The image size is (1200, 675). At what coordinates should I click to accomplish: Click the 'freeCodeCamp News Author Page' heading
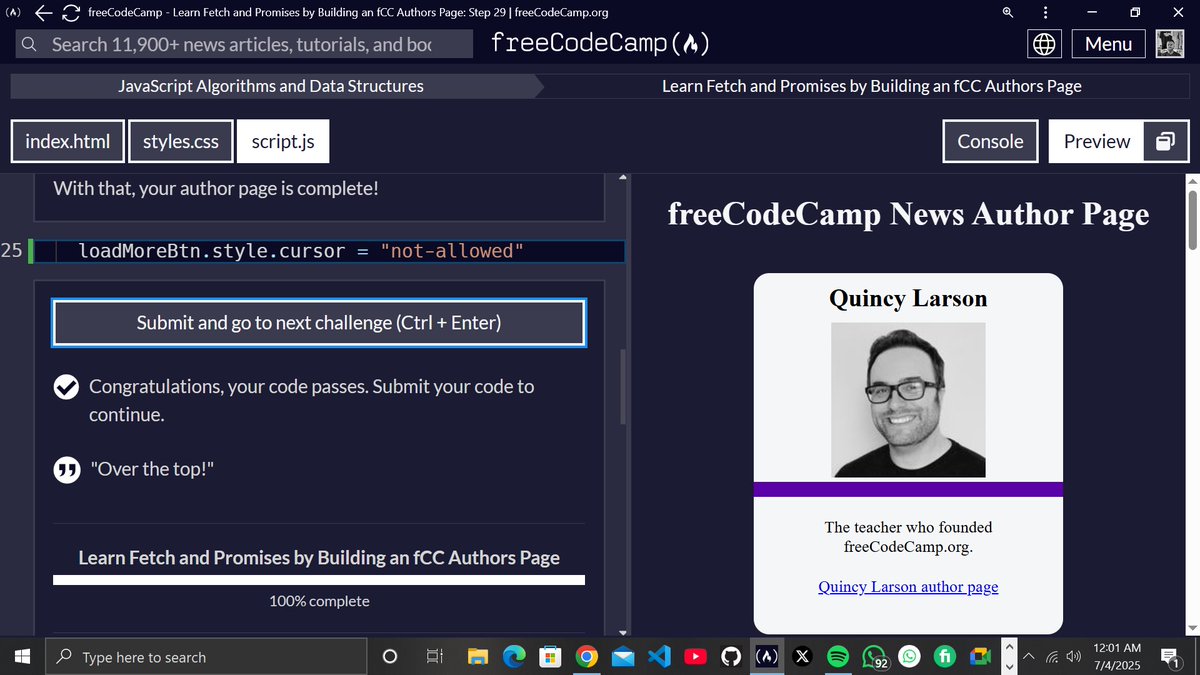click(908, 214)
